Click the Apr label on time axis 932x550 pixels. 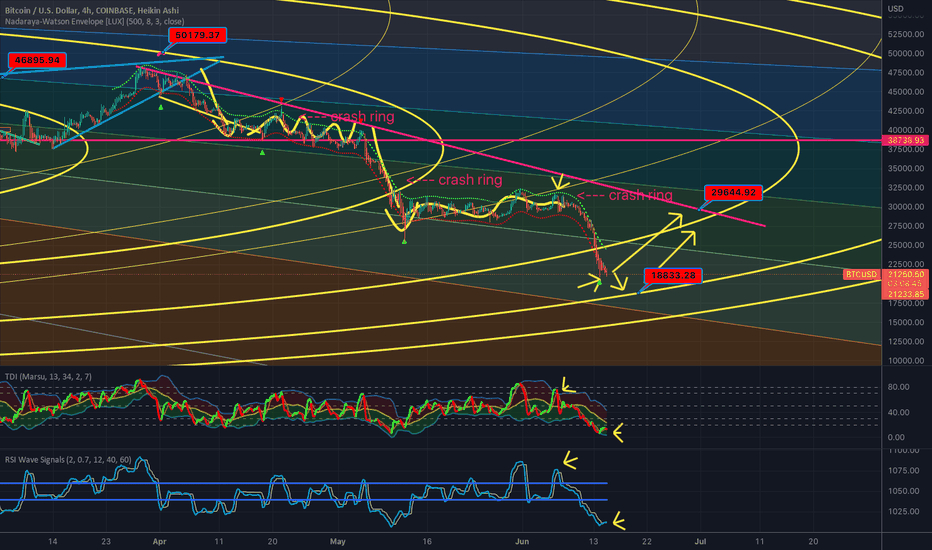click(159, 542)
